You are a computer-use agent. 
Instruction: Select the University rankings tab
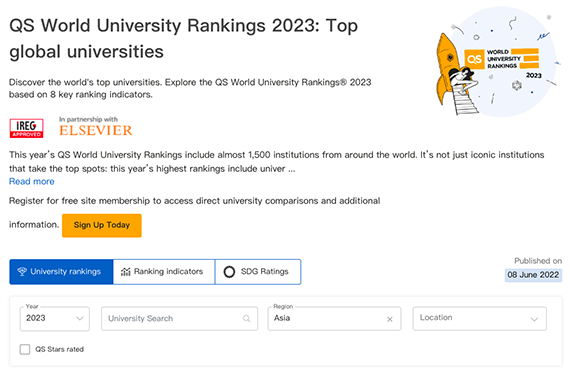(x=61, y=271)
